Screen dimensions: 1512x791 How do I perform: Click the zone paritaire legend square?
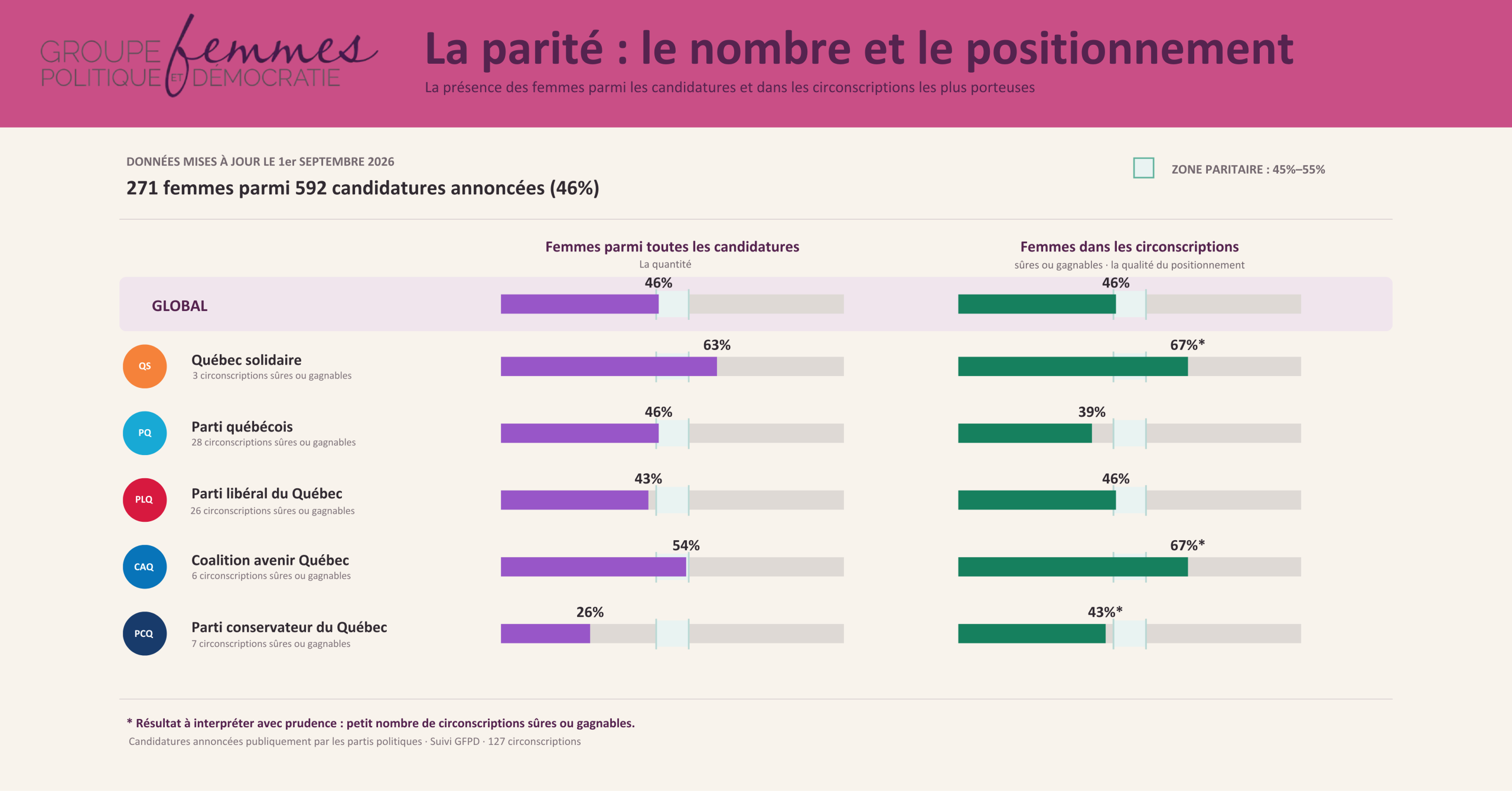tap(1143, 168)
